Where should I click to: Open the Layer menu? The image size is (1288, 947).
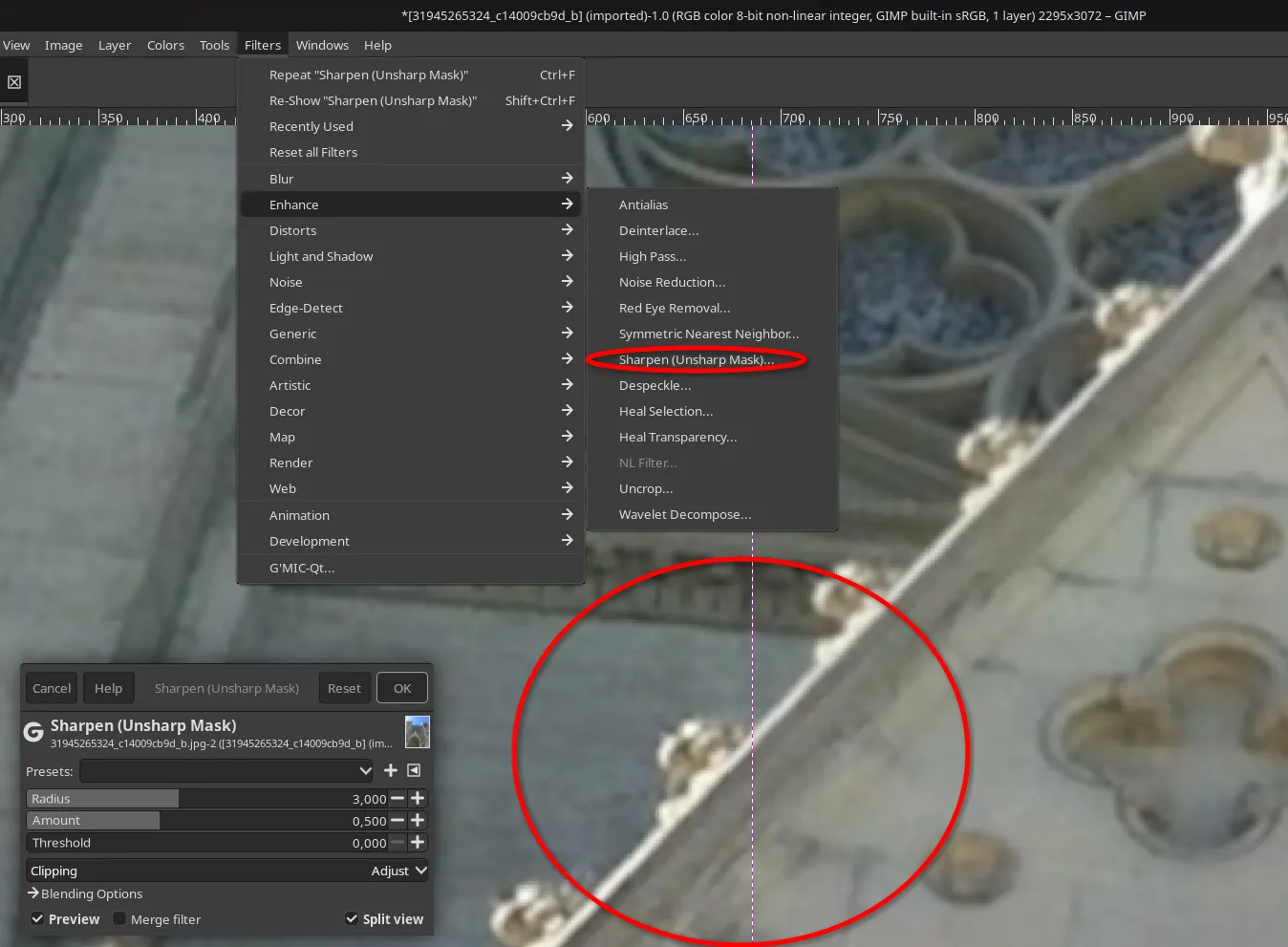point(115,45)
